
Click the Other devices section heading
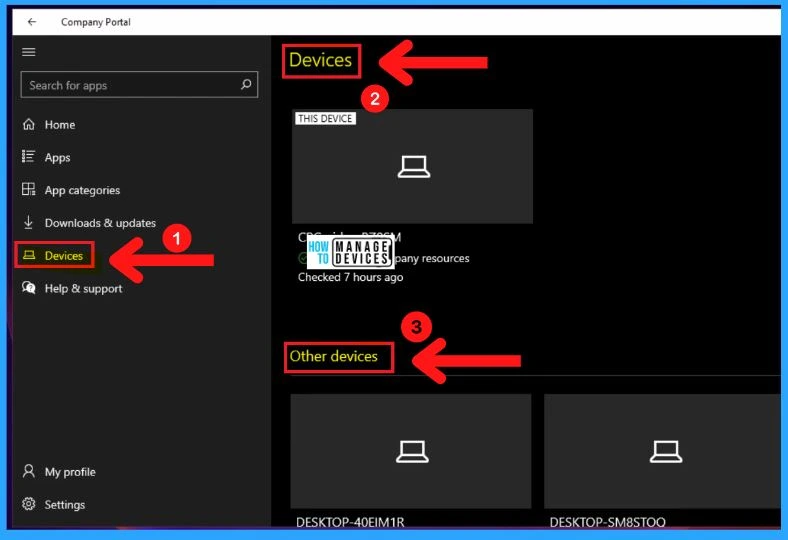[x=334, y=356]
